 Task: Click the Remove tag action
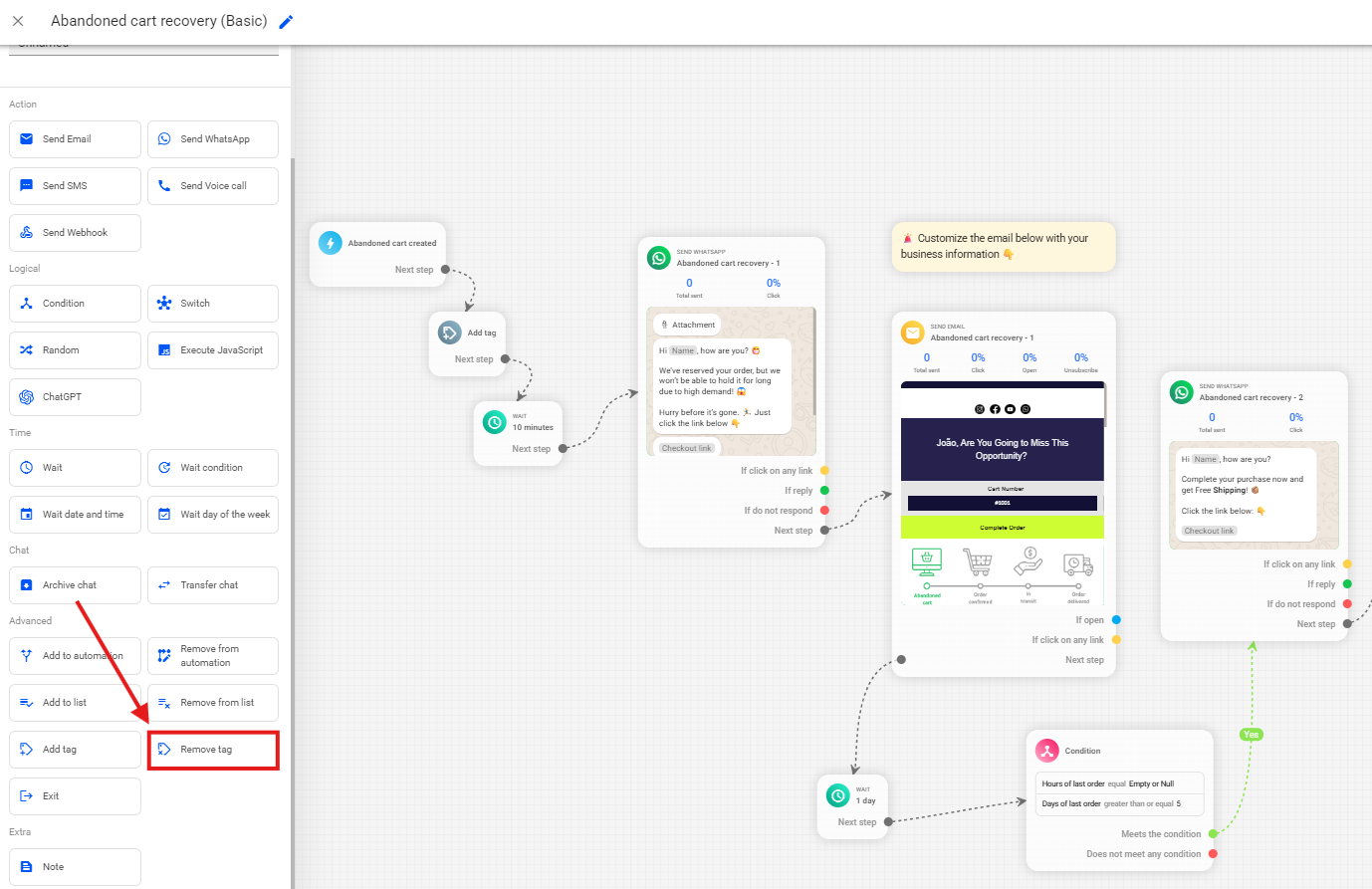pyautogui.click(x=213, y=750)
